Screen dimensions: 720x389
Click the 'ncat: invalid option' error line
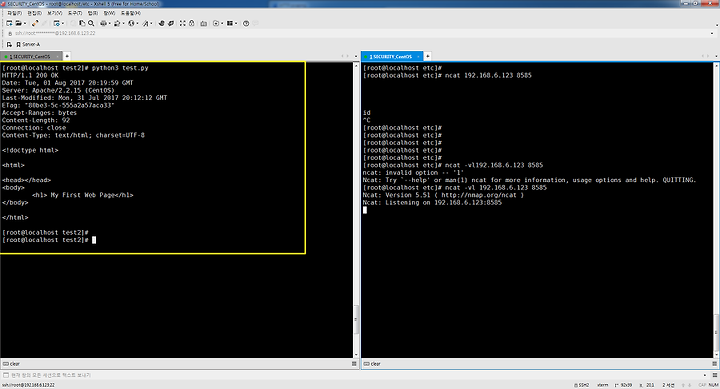(413, 173)
